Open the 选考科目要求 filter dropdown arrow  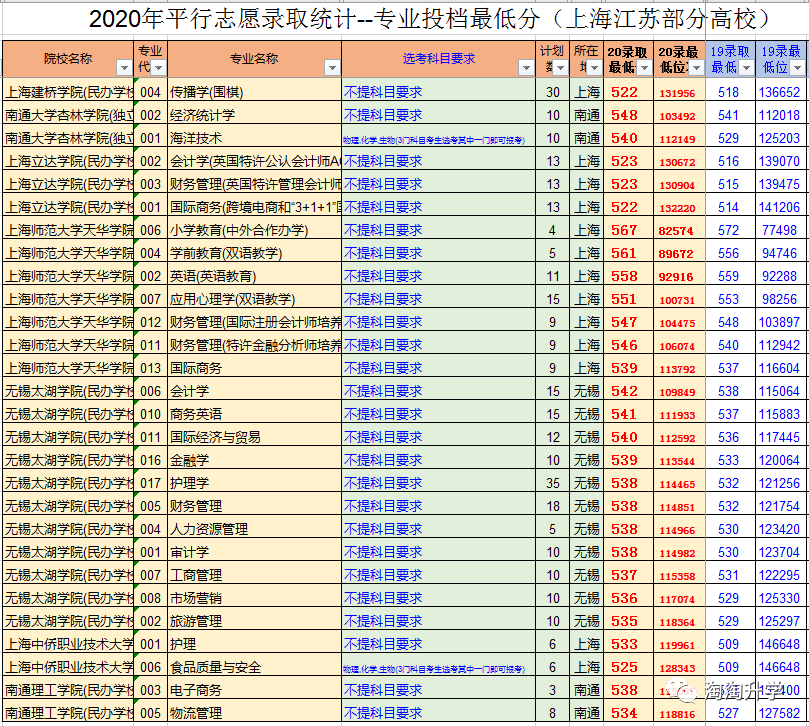(526, 68)
